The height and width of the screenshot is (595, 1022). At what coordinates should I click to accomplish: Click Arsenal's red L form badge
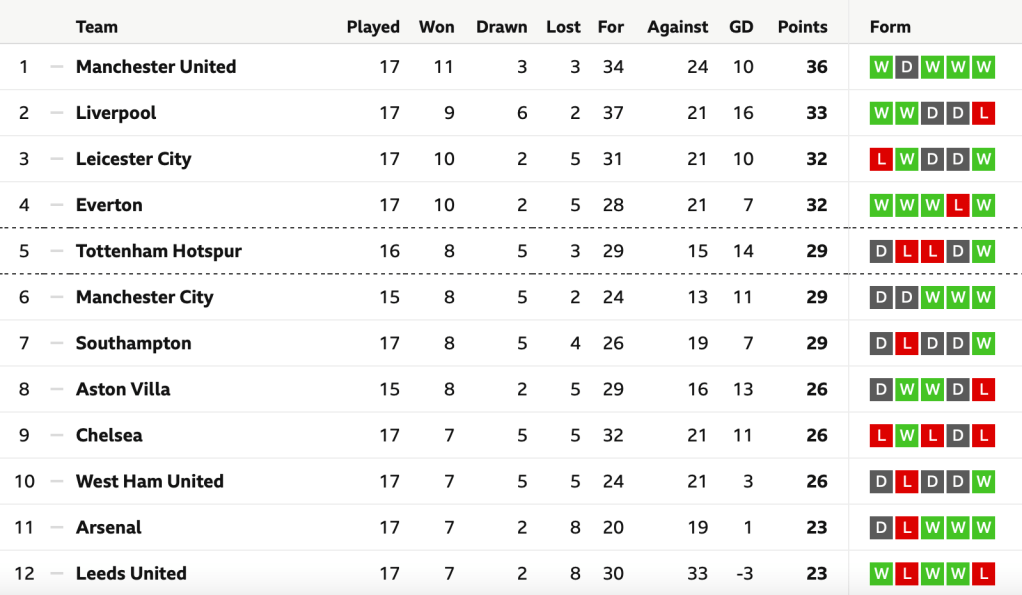click(x=907, y=527)
